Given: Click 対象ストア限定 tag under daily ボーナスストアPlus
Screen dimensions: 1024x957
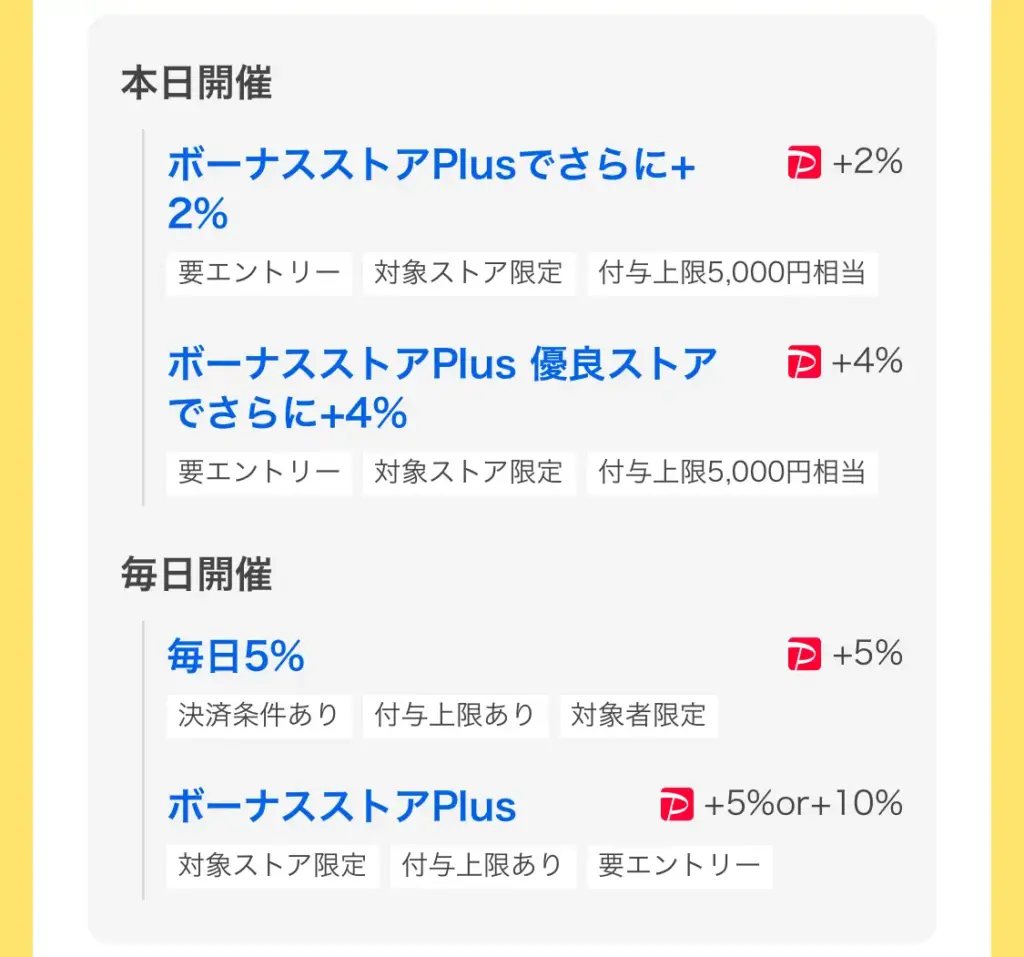Looking at the screenshot, I should pos(272,866).
